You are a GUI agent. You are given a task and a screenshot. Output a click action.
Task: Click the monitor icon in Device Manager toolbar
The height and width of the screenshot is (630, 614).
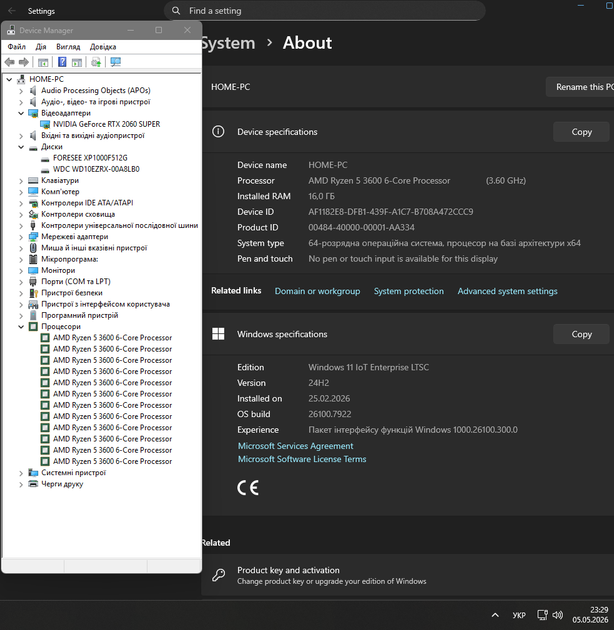[x=116, y=62]
